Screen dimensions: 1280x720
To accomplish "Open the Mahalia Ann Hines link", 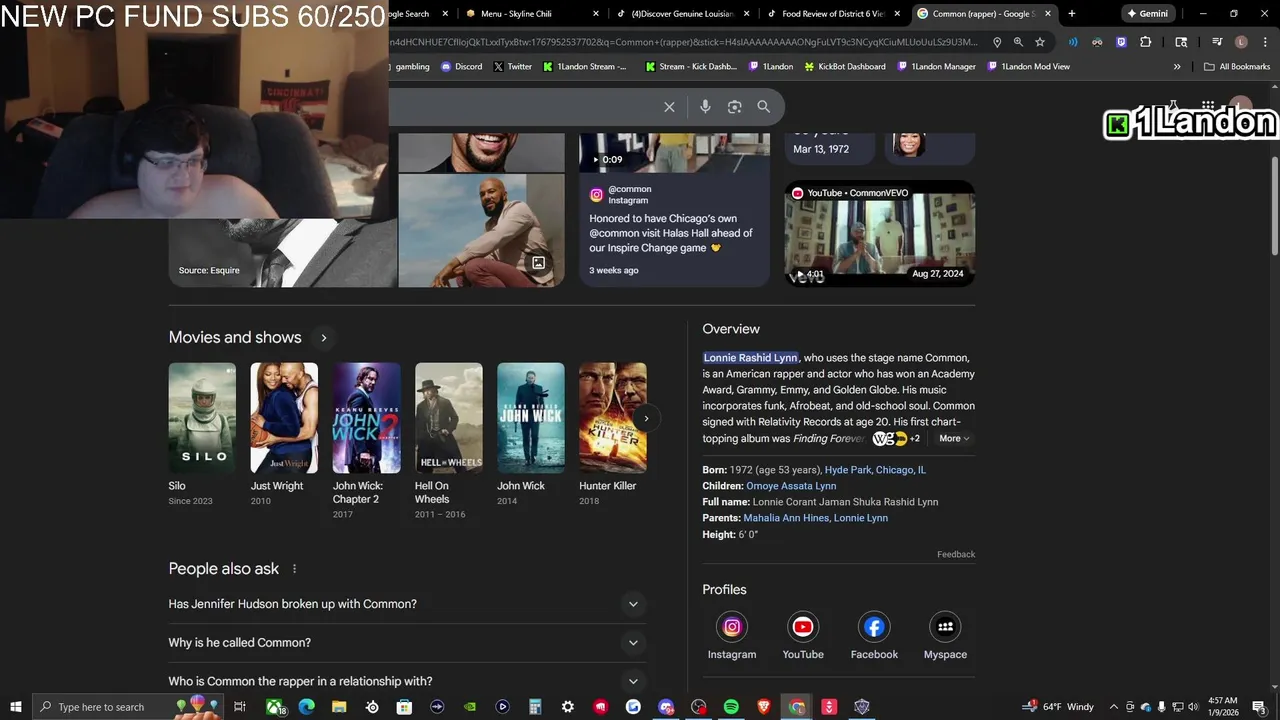I will (786, 518).
